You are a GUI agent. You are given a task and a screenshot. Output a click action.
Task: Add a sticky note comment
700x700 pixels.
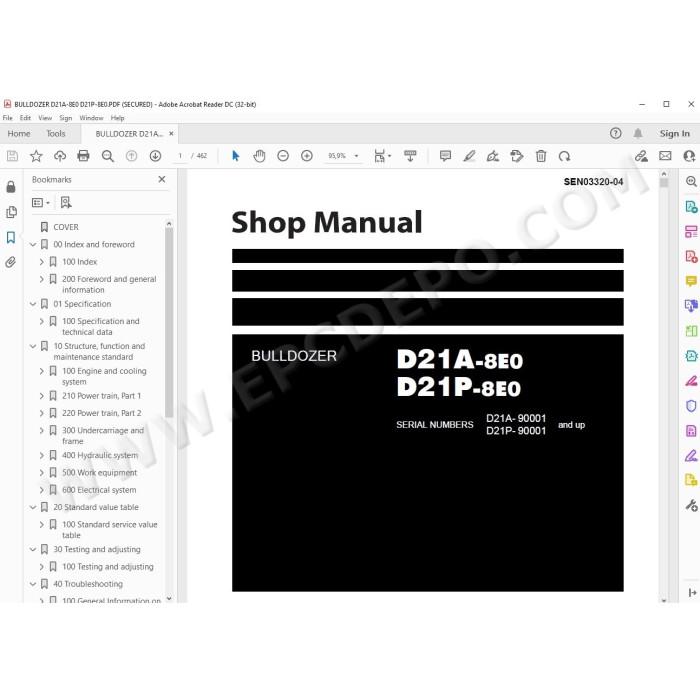tap(445, 156)
